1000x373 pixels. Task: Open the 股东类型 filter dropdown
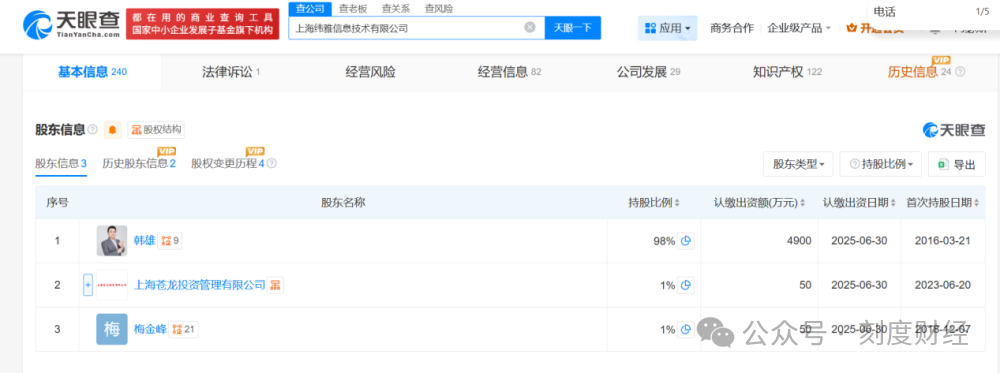pos(798,165)
